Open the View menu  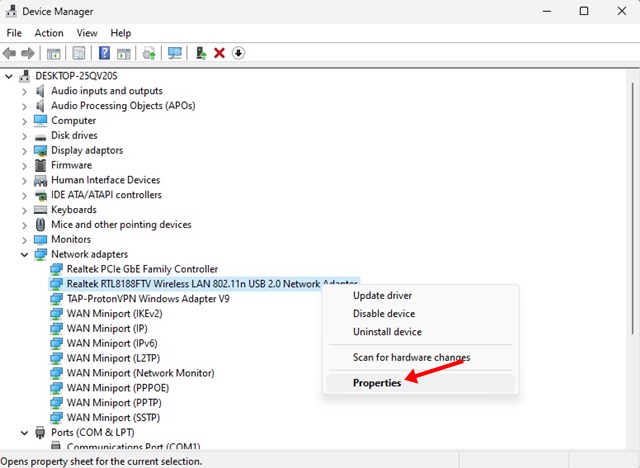pos(87,33)
